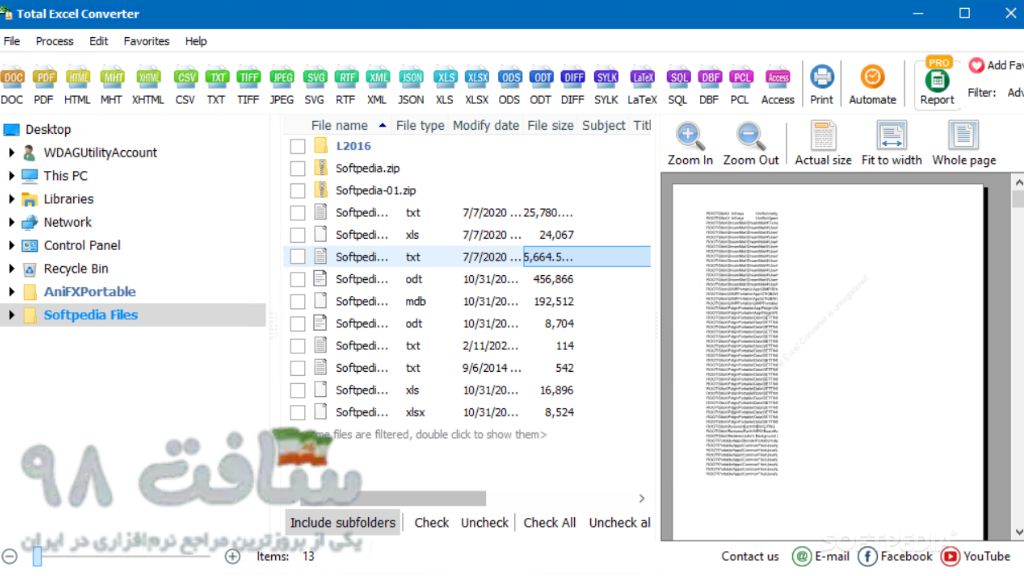The image size is (1024, 576).
Task: Tick the xlsx file checkbox
Action: 298,413
